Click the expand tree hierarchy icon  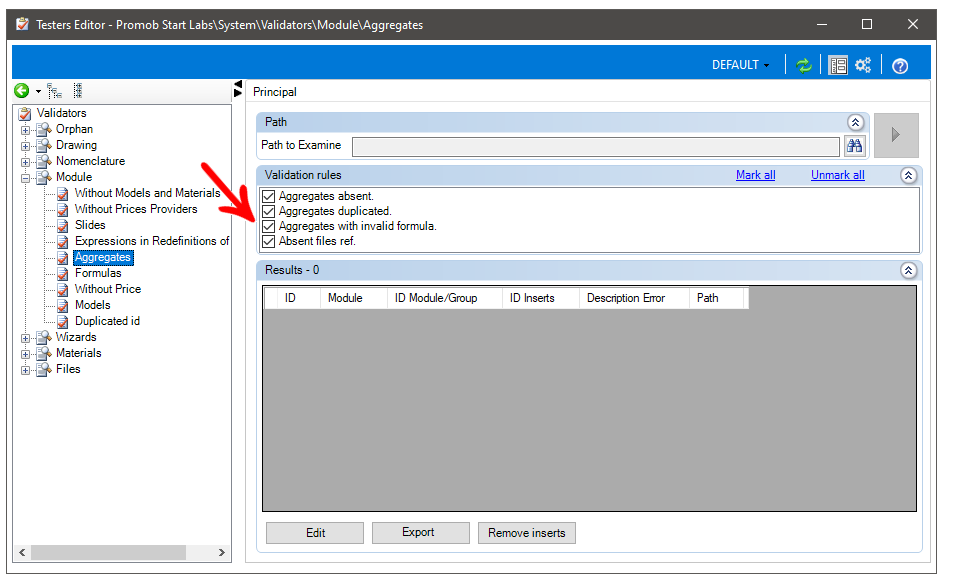coord(54,91)
